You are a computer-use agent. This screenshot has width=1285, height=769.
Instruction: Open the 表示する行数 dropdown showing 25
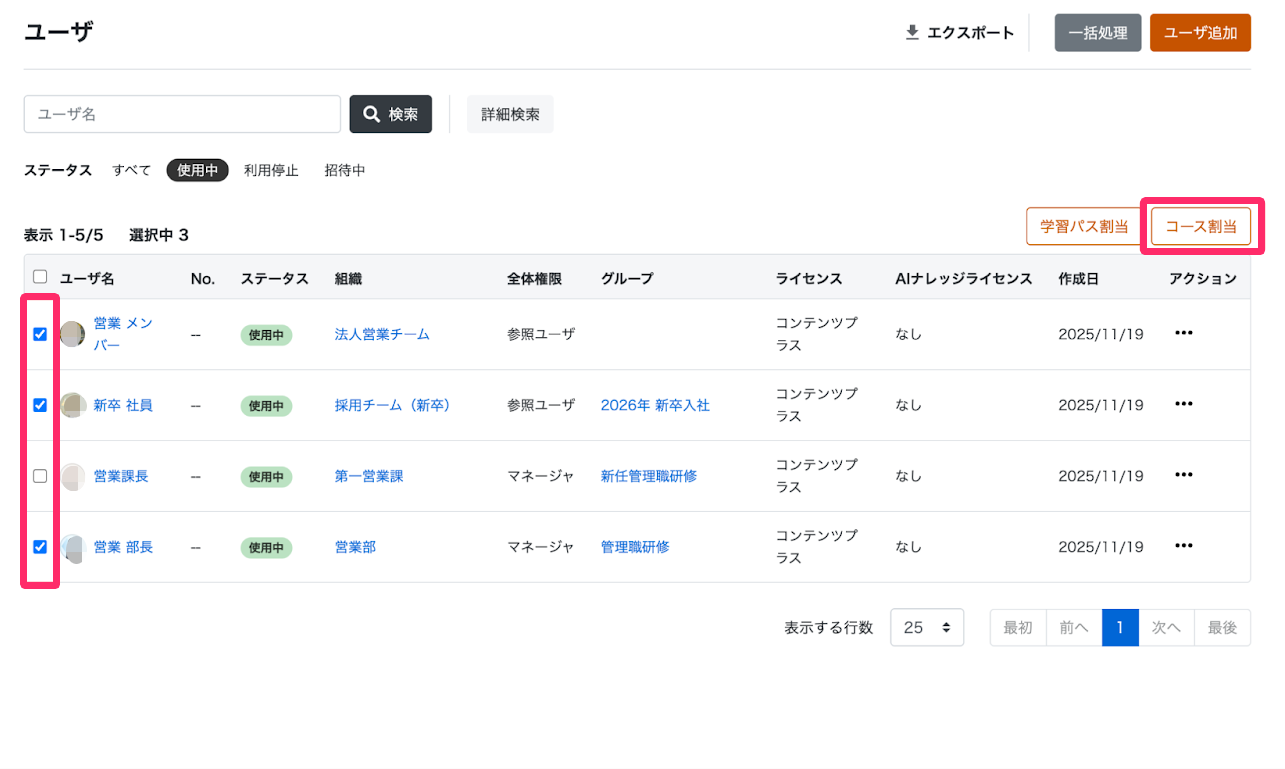pos(927,627)
